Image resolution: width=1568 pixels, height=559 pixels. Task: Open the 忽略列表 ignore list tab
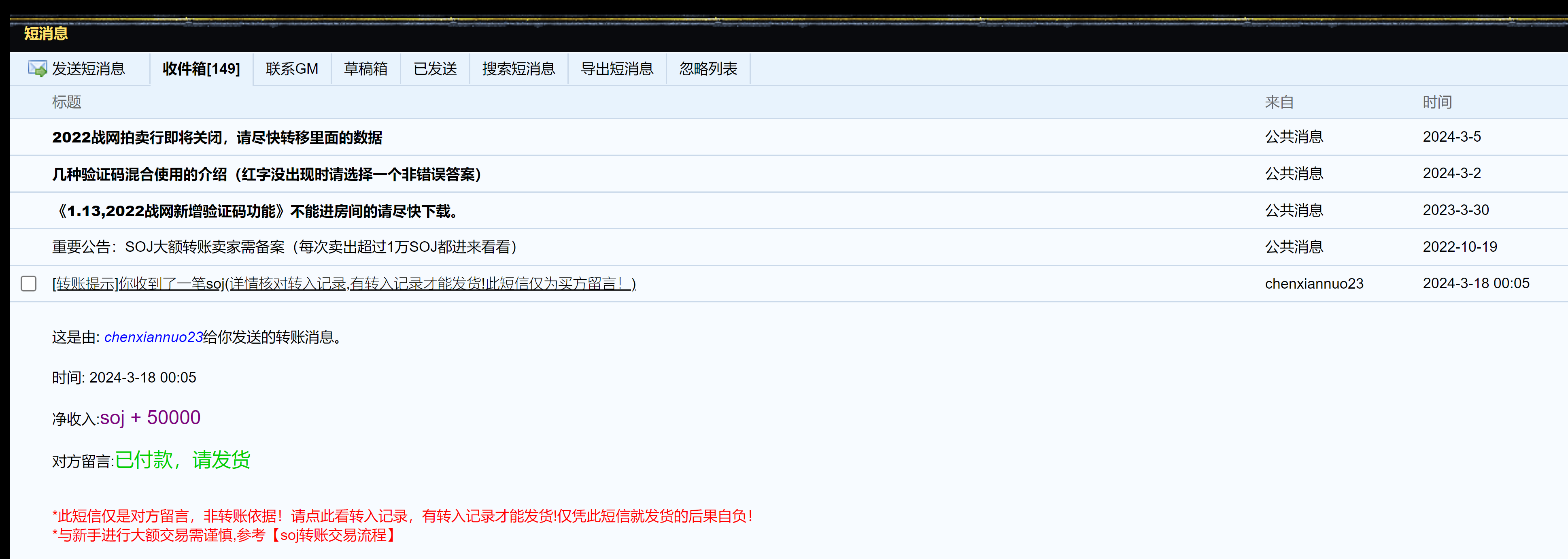point(708,69)
